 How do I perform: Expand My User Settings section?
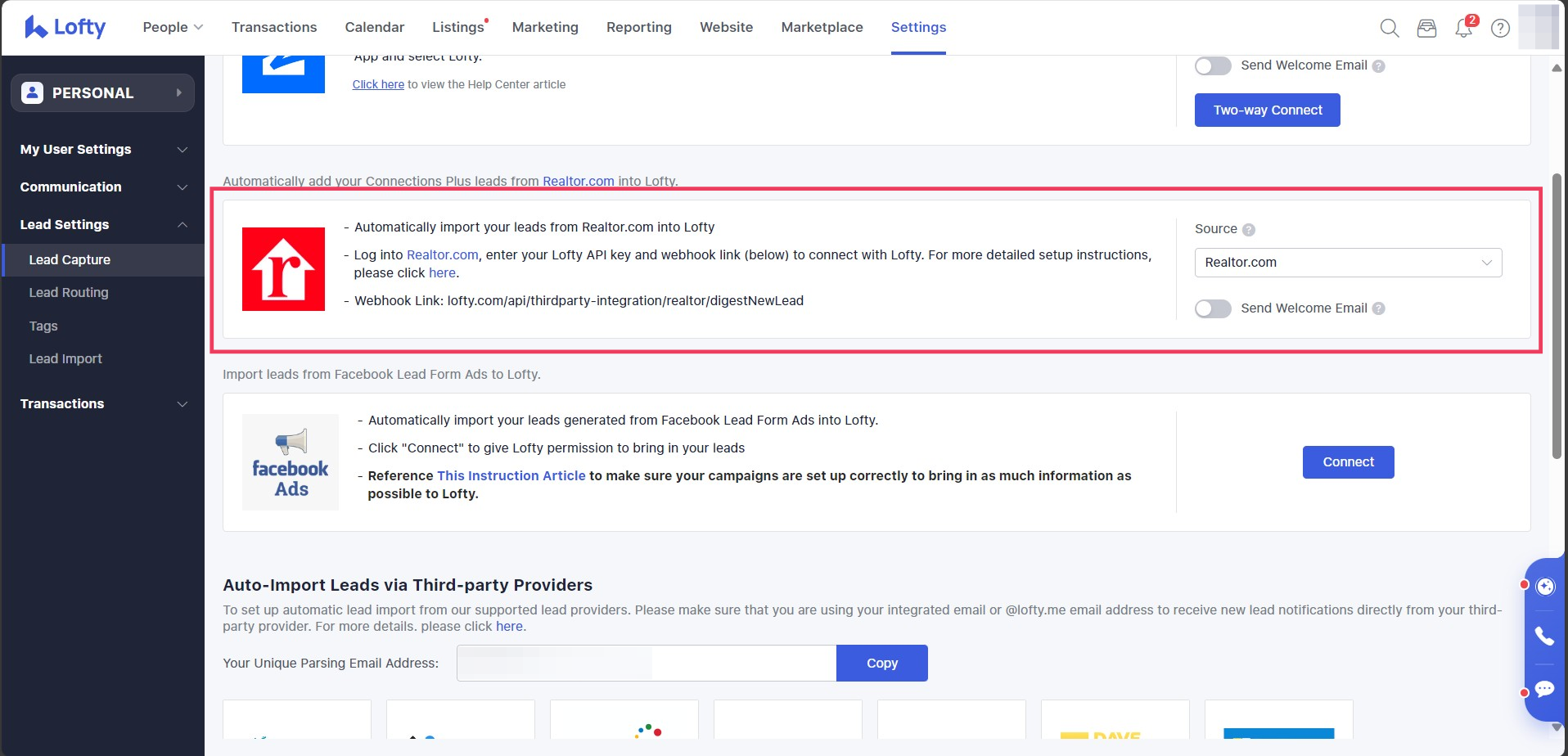click(x=103, y=150)
